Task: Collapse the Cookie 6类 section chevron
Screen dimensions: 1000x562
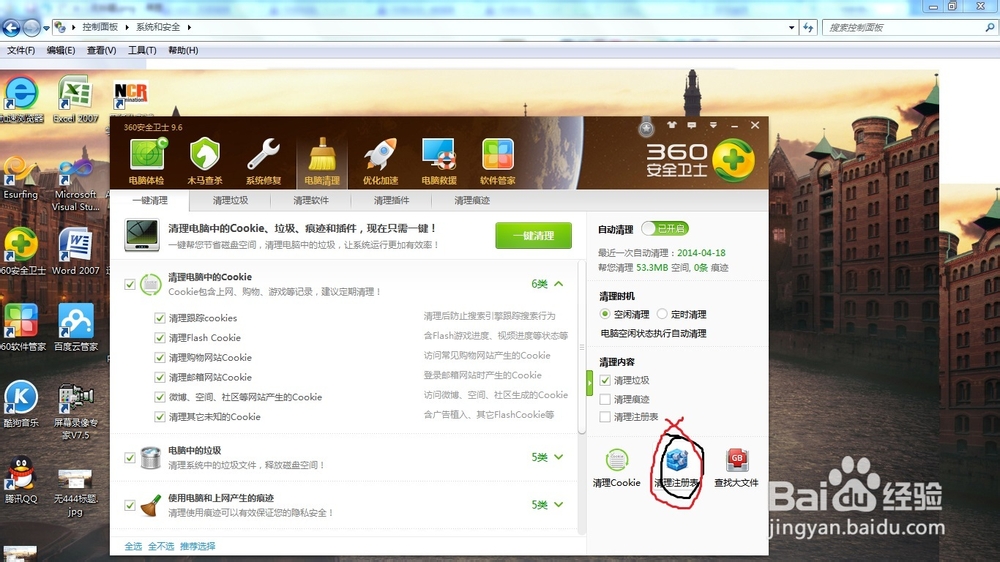Action: (559, 284)
